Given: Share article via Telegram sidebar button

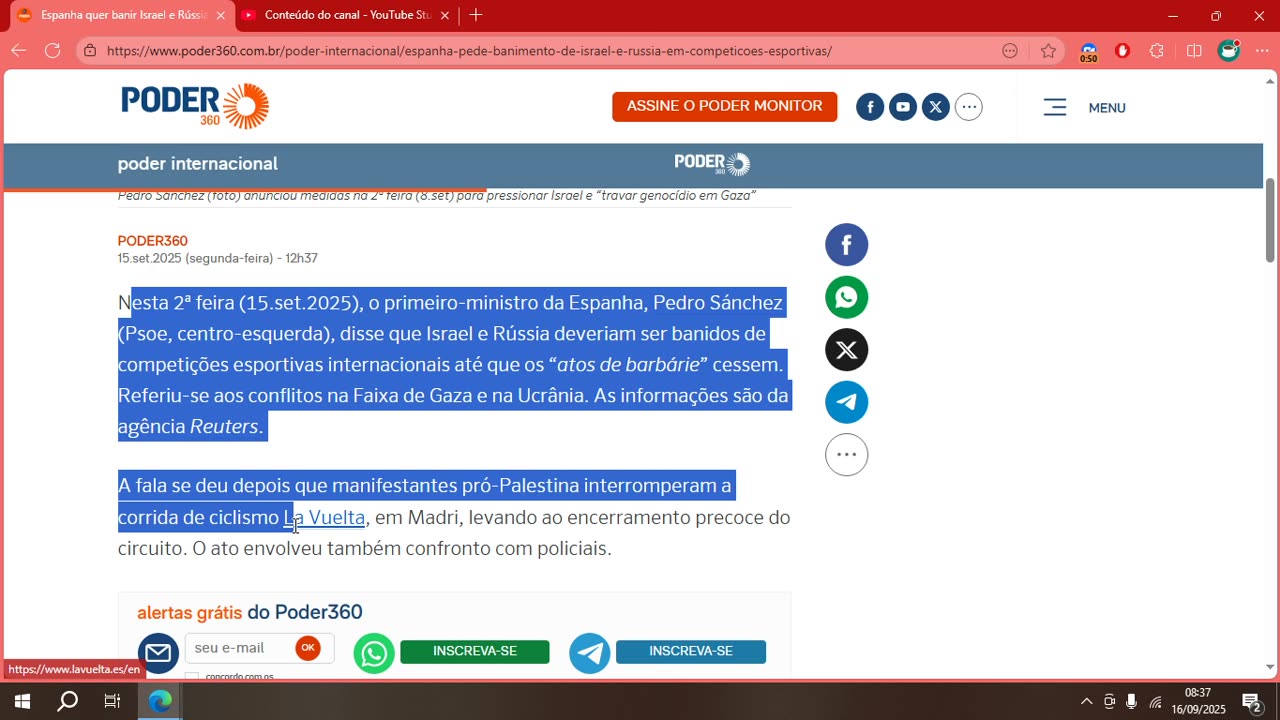Looking at the screenshot, I should point(846,402).
